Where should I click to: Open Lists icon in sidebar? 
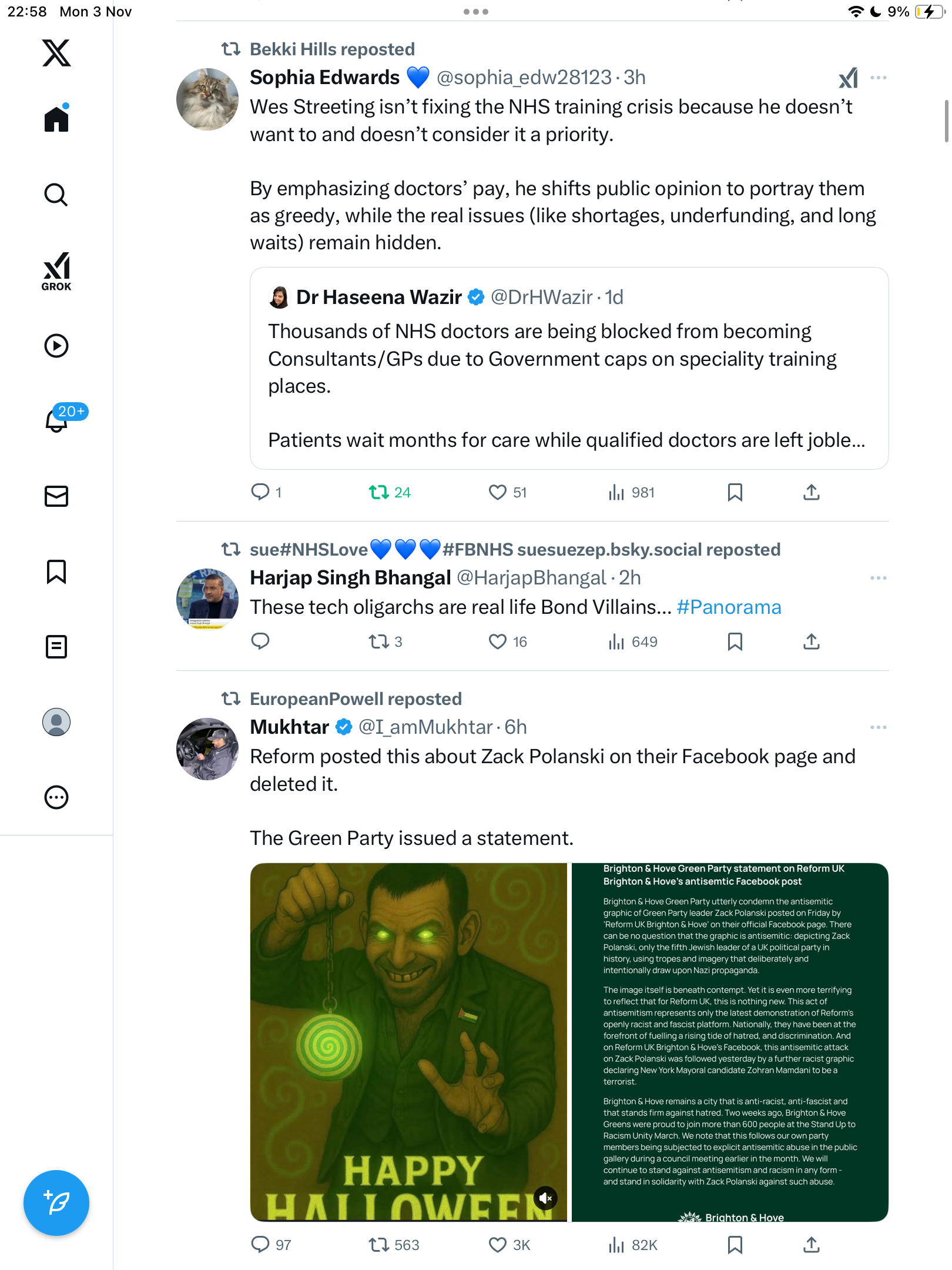[x=56, y=647]
